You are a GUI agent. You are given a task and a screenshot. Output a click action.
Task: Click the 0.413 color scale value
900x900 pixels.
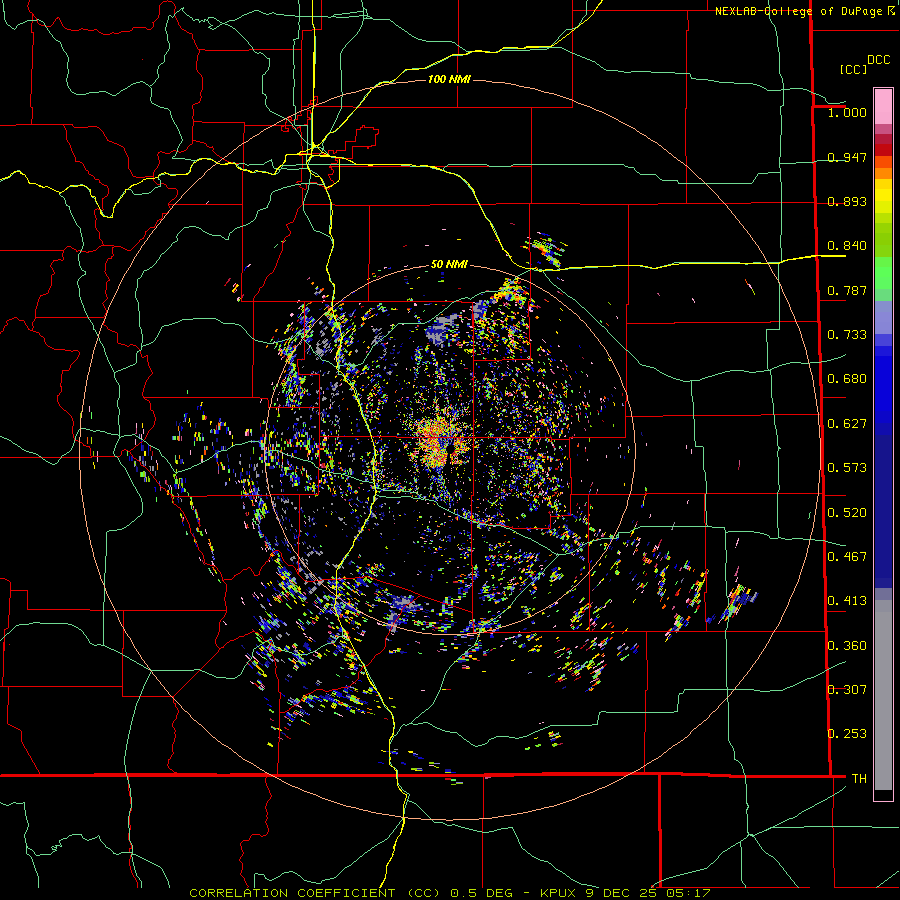tap(847, 601)
